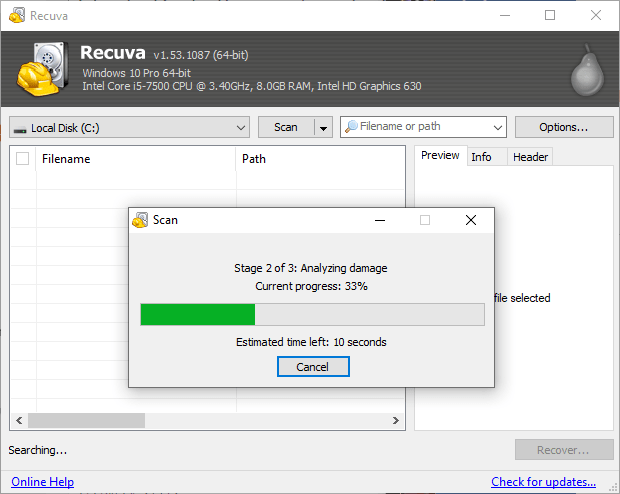Click the 'Current progress: 33%' text
The image size is (620, 494).
(x=312, y=286)
